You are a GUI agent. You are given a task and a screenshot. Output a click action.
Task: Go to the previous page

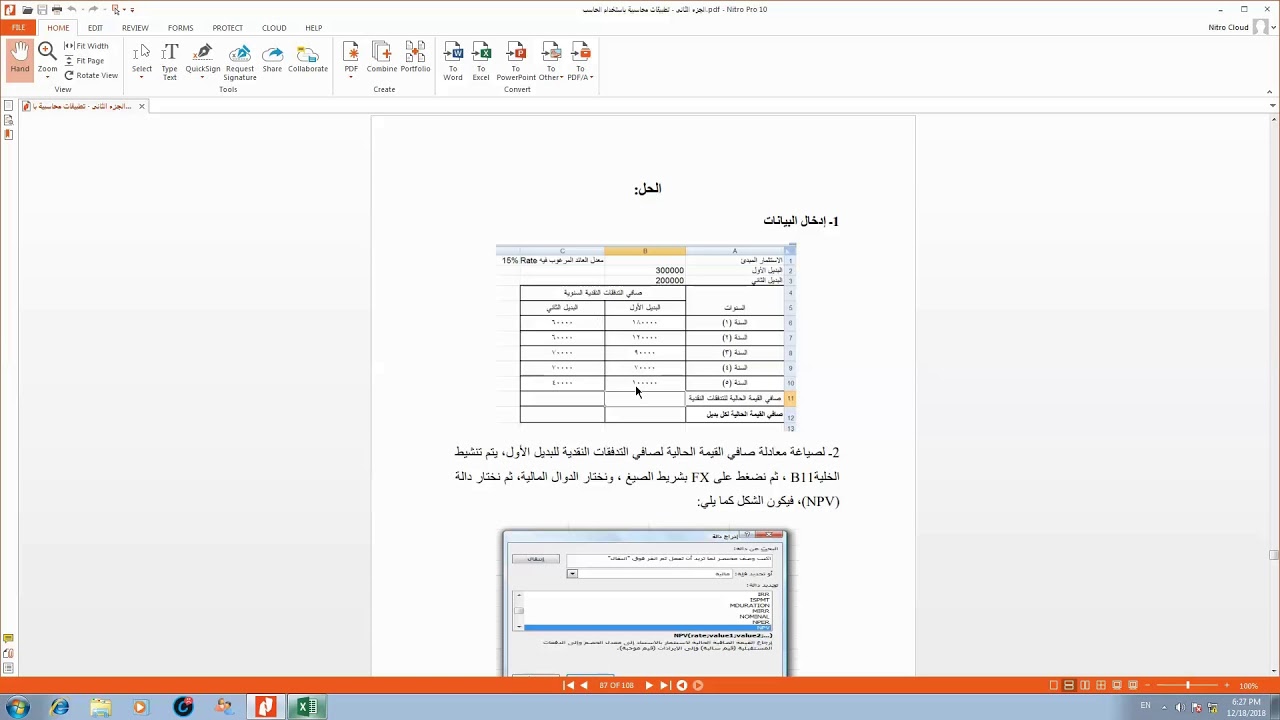[x=584, y=686]
